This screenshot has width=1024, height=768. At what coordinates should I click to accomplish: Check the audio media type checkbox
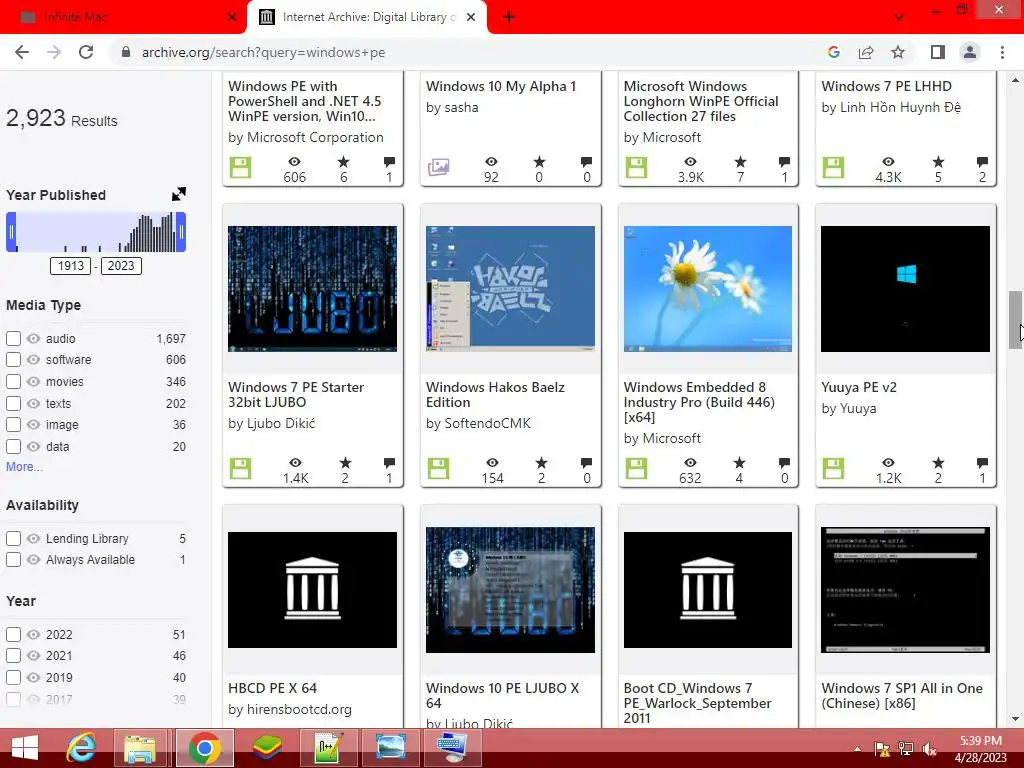pyautogui.click(x=13, y=338)
